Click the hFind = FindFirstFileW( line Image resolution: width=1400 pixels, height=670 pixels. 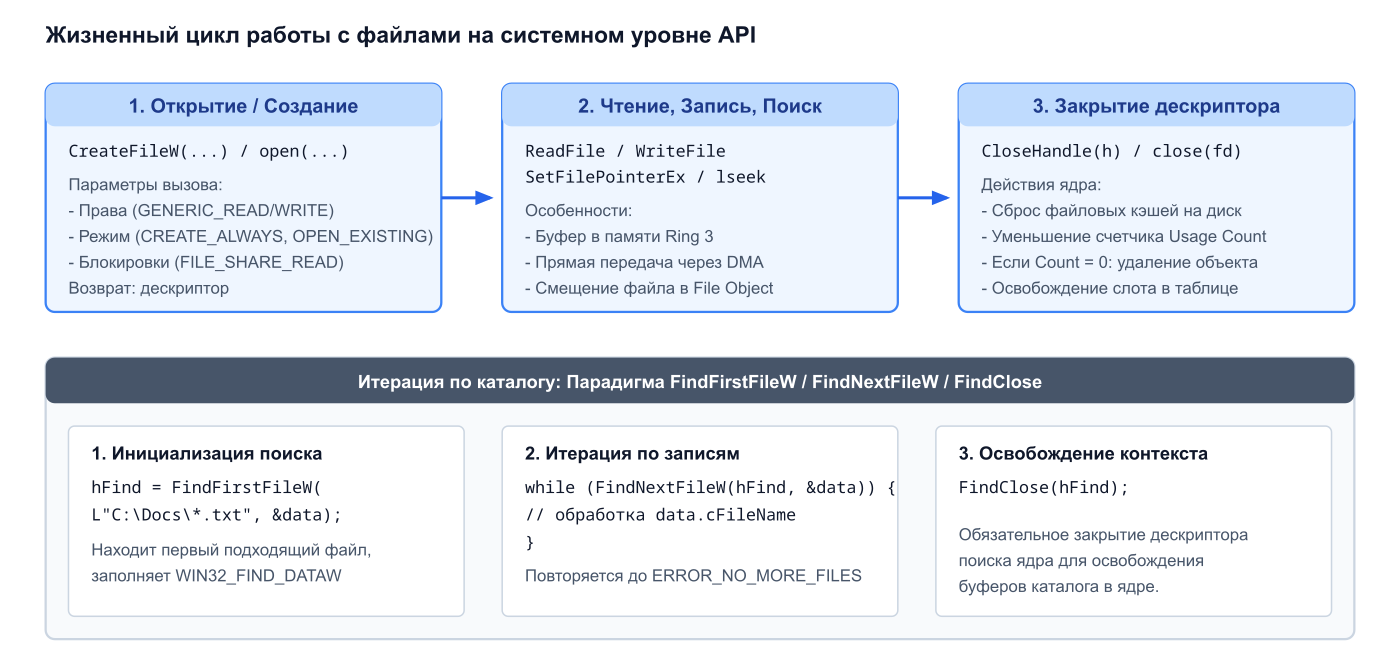coord(205,488)
